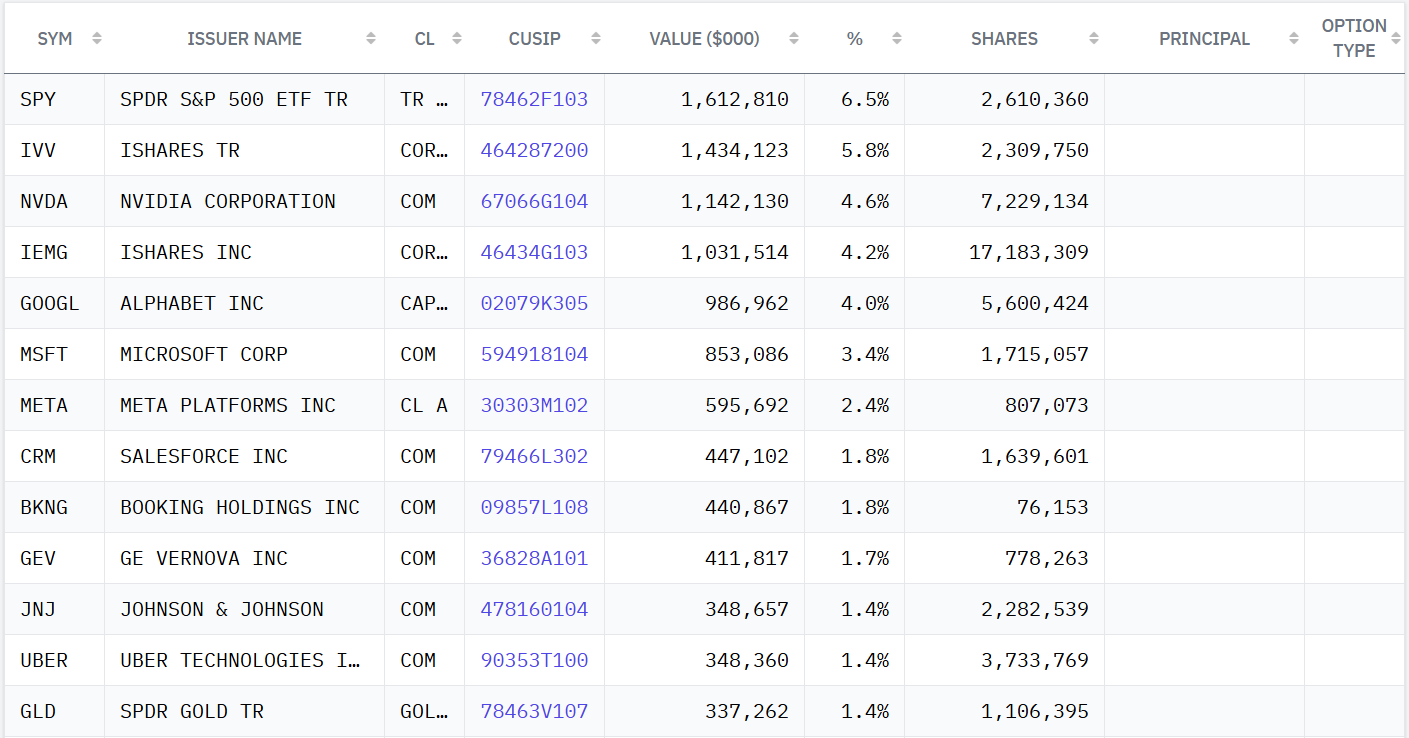This screenshot has width=1409, height=738.
Task: Sort by CUSIP column sort arrows
Action: [596, 39]
